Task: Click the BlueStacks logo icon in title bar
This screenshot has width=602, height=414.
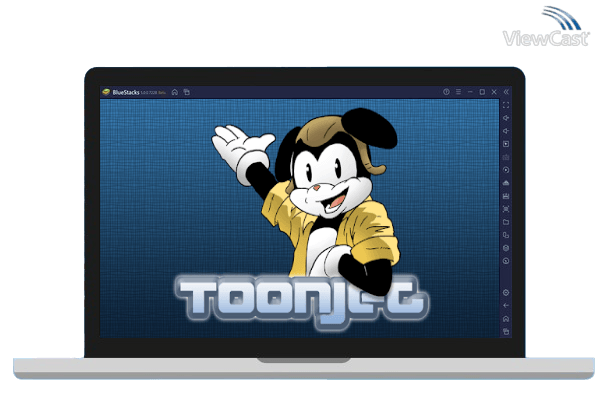Action: click(106, 92)
